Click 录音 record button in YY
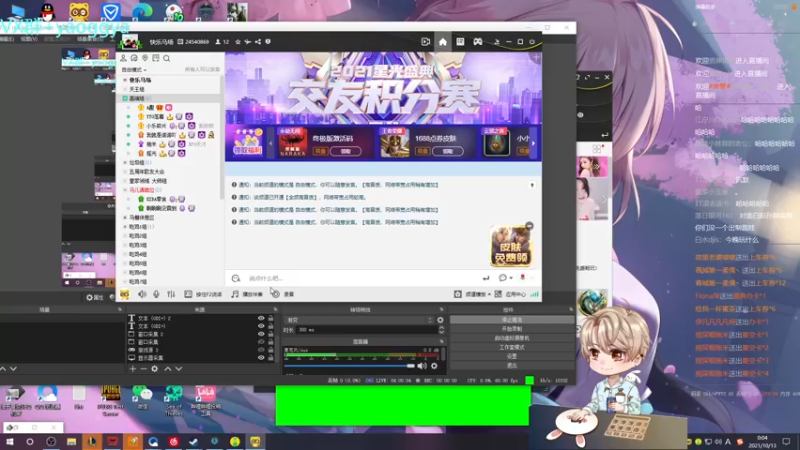Screen dimensions: 800x450 point(283,294)
